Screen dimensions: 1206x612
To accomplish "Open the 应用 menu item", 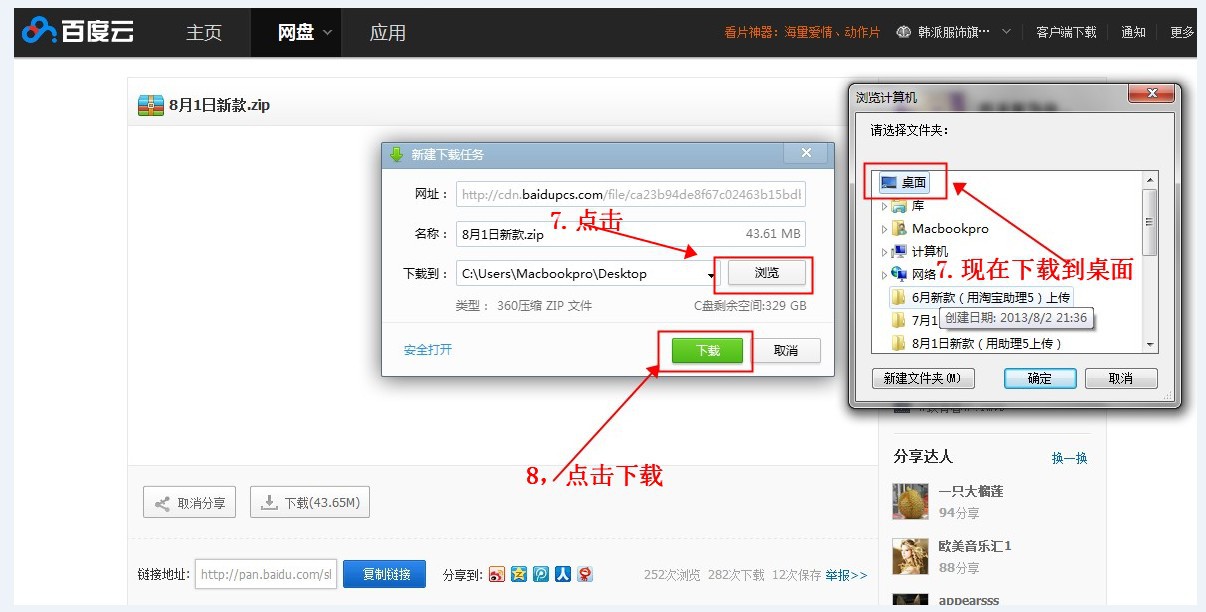I will pos(387,31).
